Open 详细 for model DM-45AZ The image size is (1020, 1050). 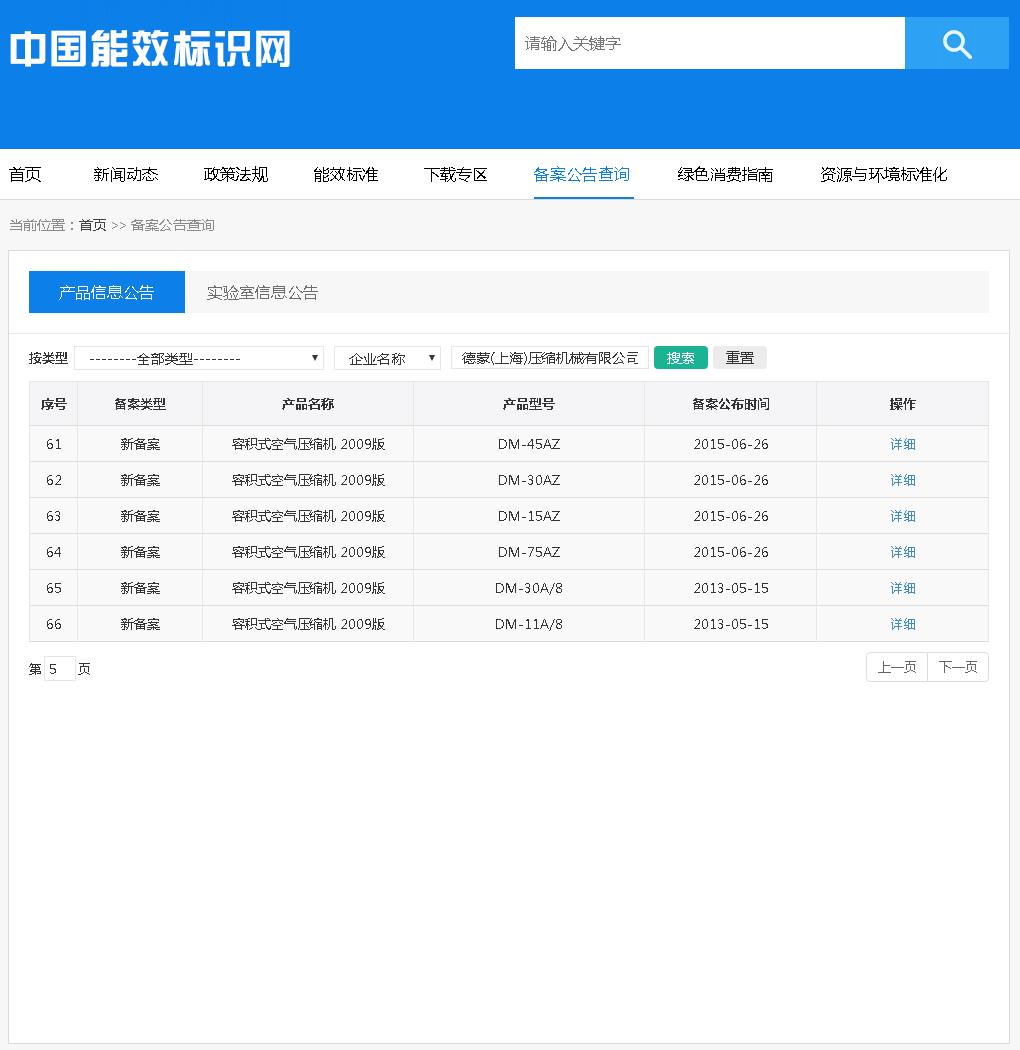(902, 444)
